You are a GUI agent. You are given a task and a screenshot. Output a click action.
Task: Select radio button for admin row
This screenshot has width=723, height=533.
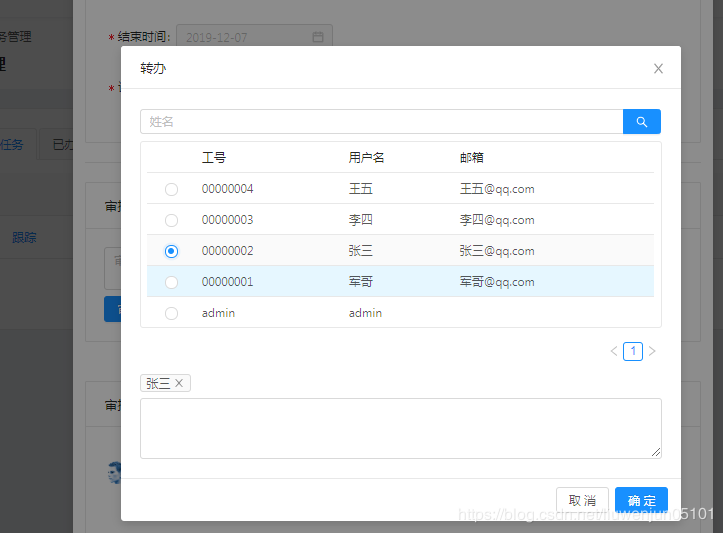[x=172, y=313]
